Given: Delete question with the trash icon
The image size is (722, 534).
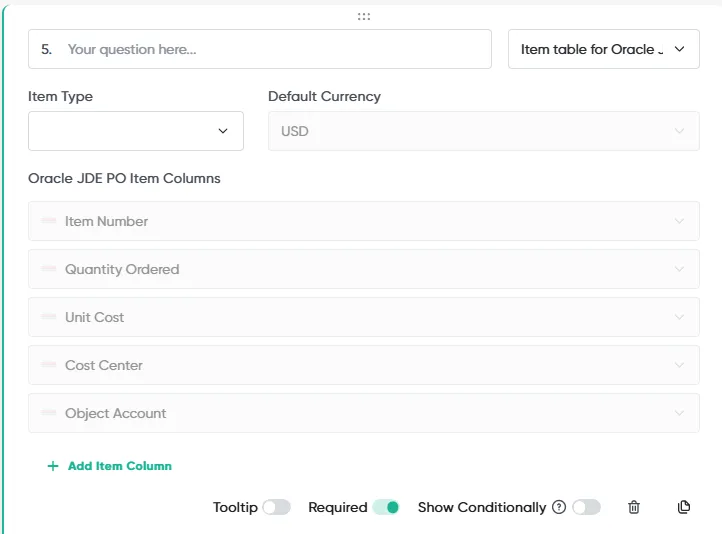Looking at the screenshot, I should 634,507.
